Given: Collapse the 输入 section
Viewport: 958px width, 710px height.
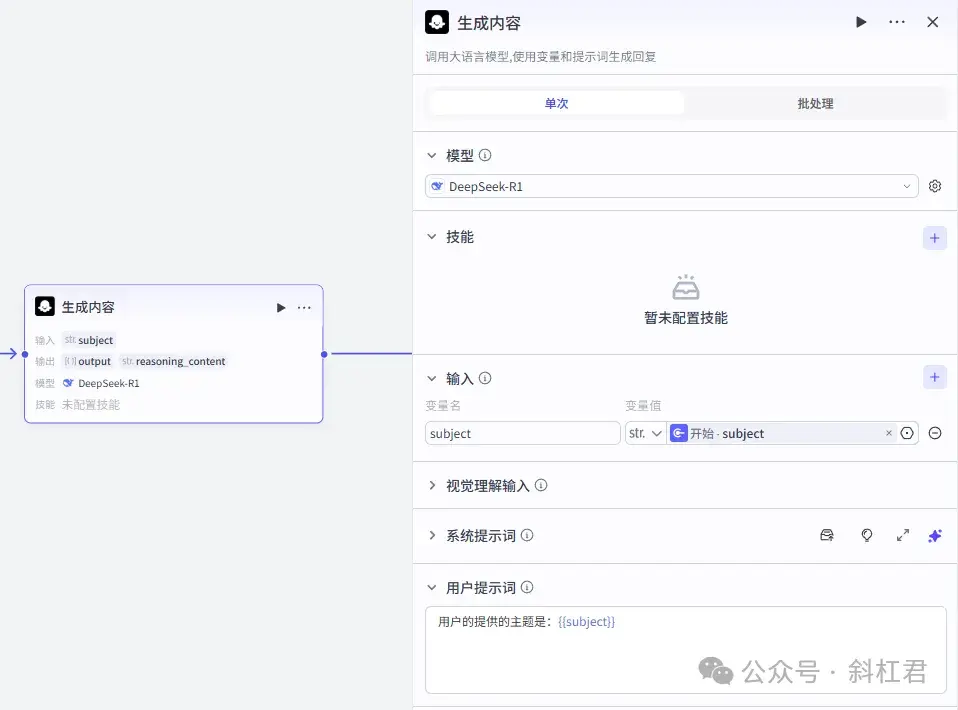Looking at the screenshot, I should [x=432, y=378].
